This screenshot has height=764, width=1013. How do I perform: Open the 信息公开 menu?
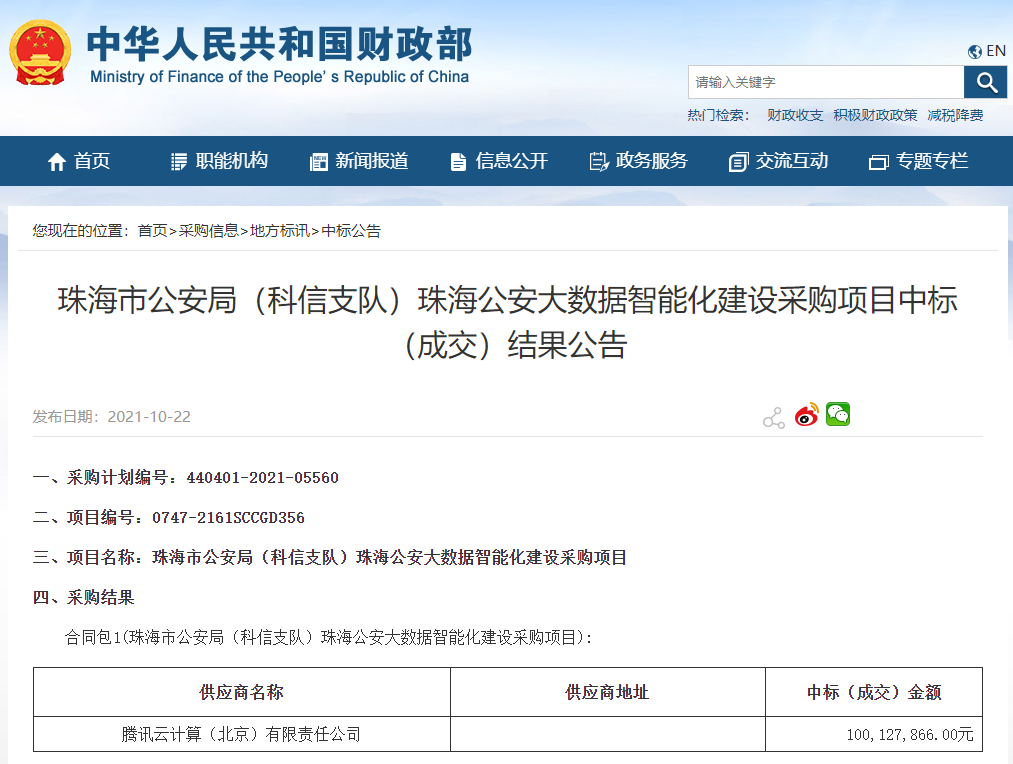(512, 161)
